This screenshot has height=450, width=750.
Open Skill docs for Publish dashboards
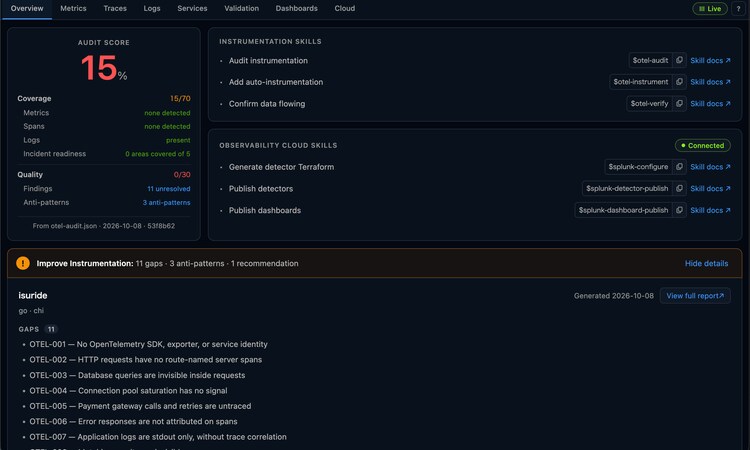pos(710,210)
